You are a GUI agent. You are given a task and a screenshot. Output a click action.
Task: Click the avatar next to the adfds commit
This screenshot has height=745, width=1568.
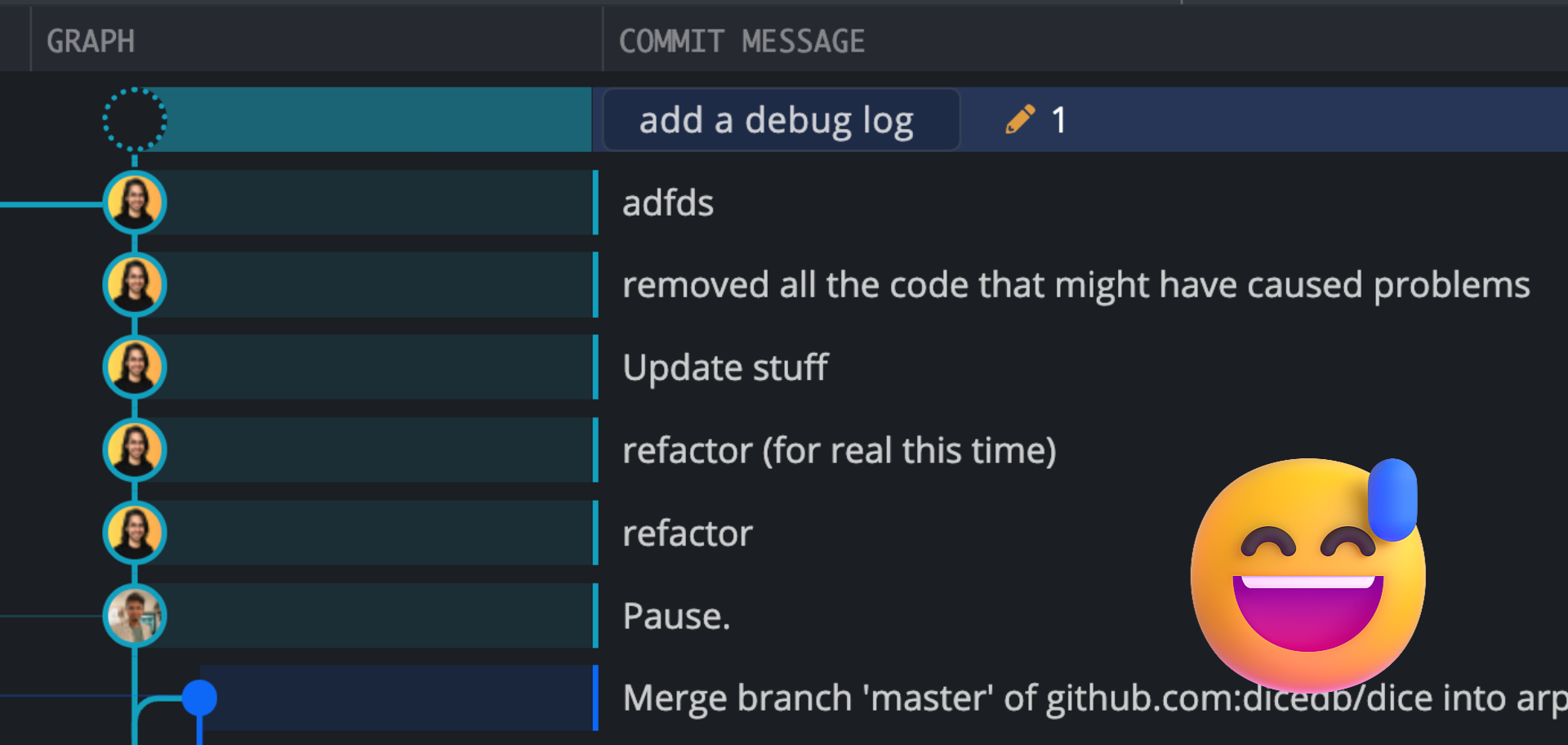click(135, 203)
